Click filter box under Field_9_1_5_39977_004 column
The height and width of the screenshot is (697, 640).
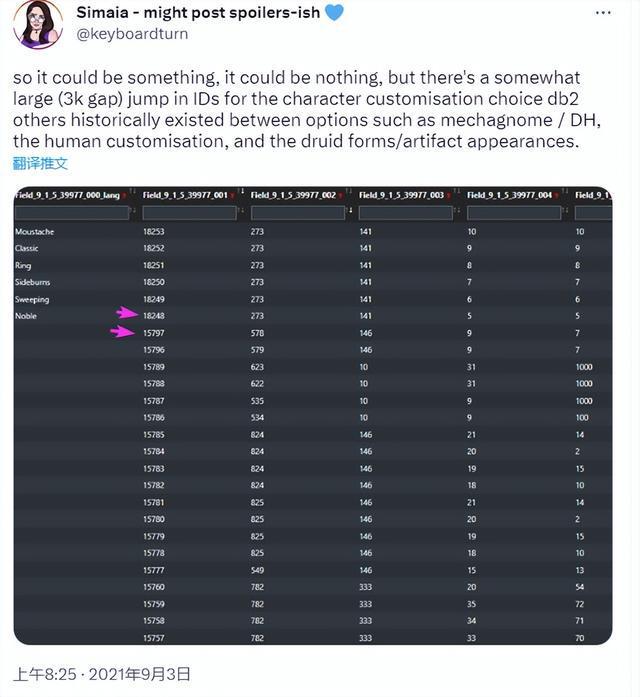tap(514, 213)
